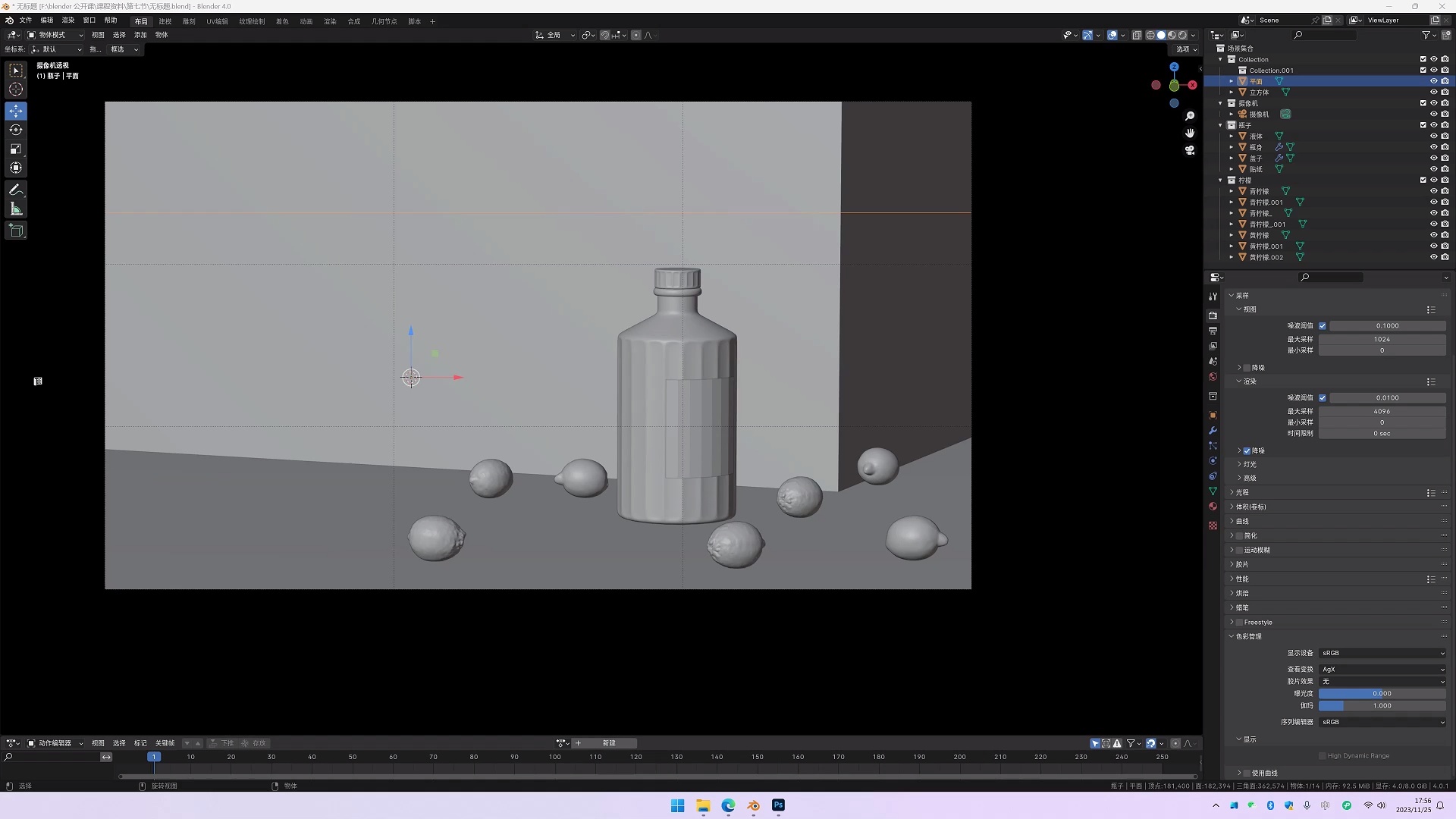Click the 新建 button above the timeline
Viewport: 1456px width, 819px height.
coord(609,742)
